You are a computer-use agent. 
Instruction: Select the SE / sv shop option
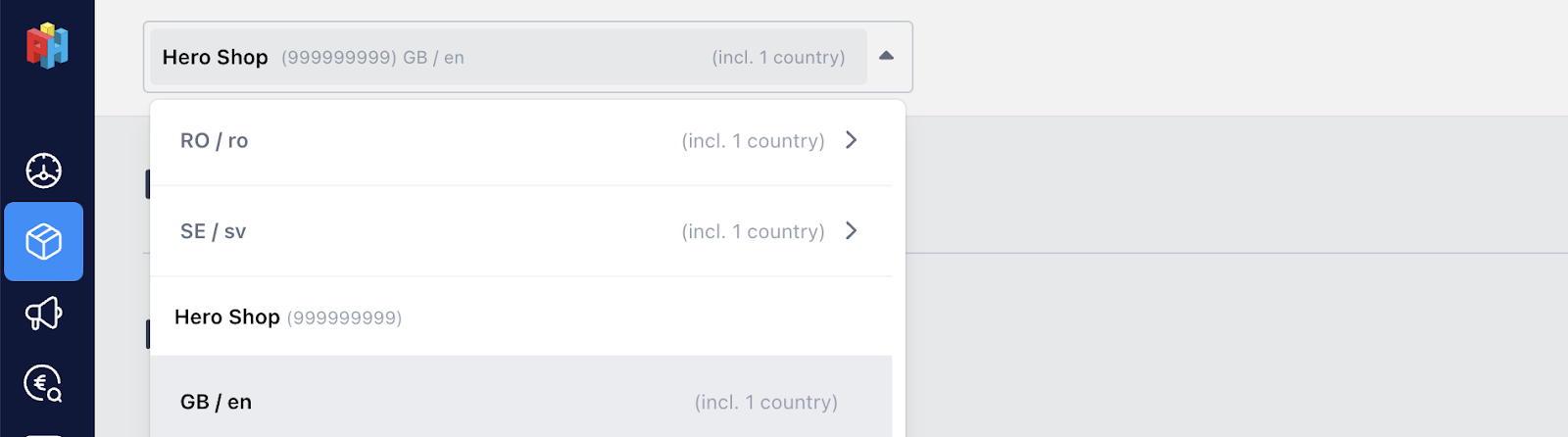coord(521,231)
